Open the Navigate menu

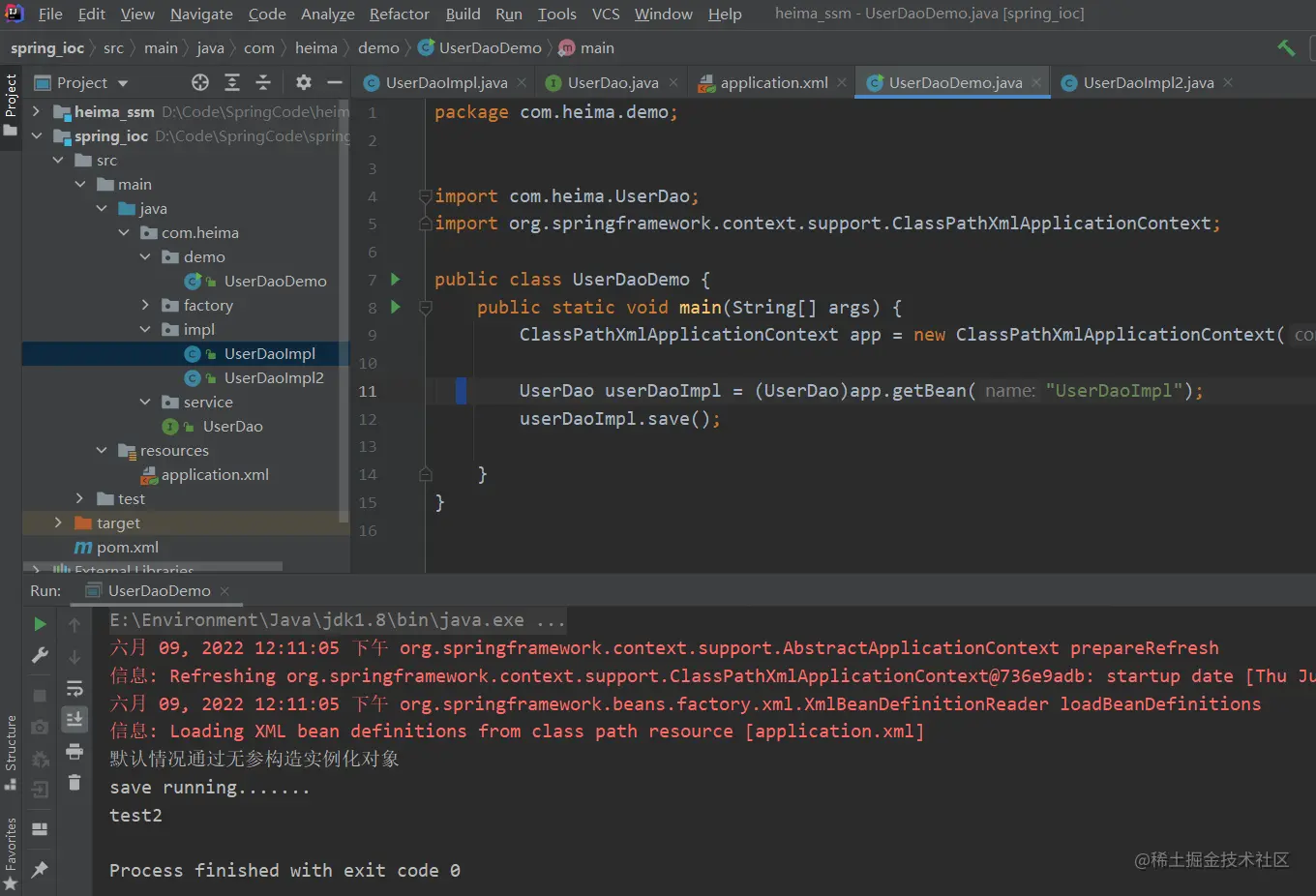point(201,14)
